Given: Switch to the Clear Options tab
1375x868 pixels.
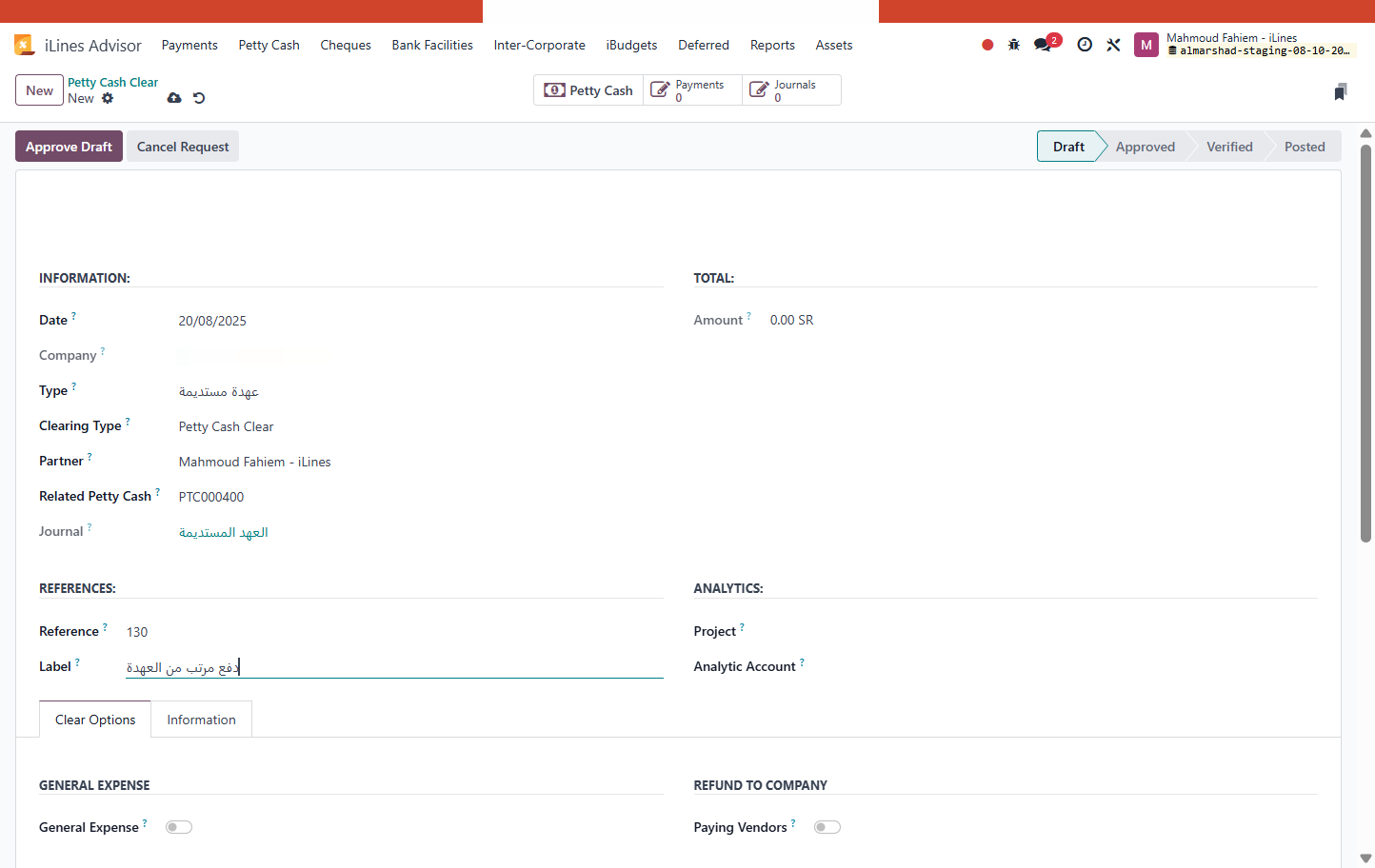Looking at the screenshot, I should pyautogui.click(x=95, y=720).
